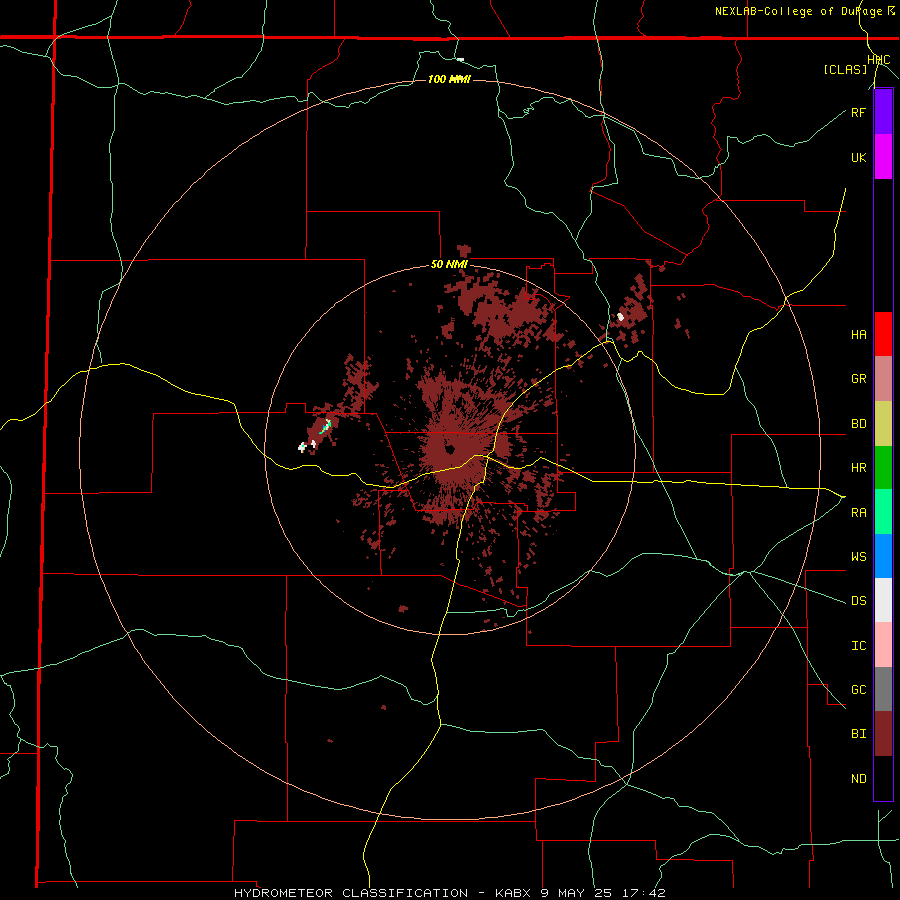The height and width of the screenshot is (900, 900).
Task: Select the red HA legend swatch
Action: pyautogui.click(x=883, y=334)
